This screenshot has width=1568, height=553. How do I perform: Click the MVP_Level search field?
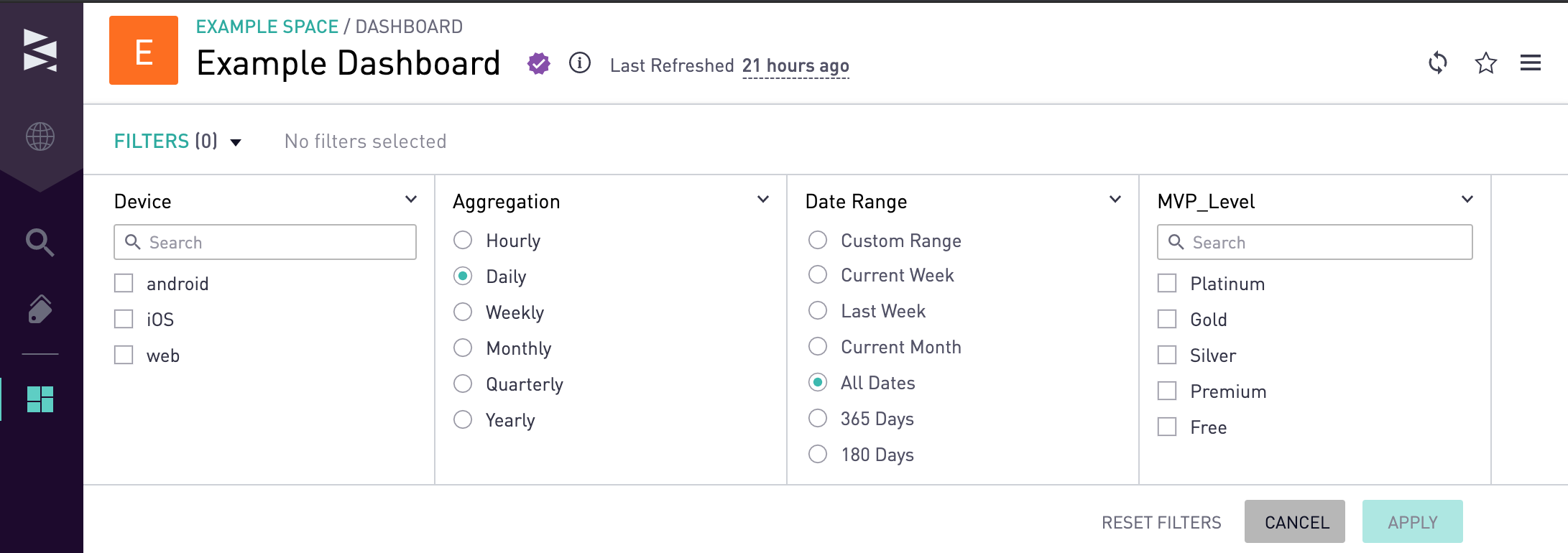tap(1315, 242)
